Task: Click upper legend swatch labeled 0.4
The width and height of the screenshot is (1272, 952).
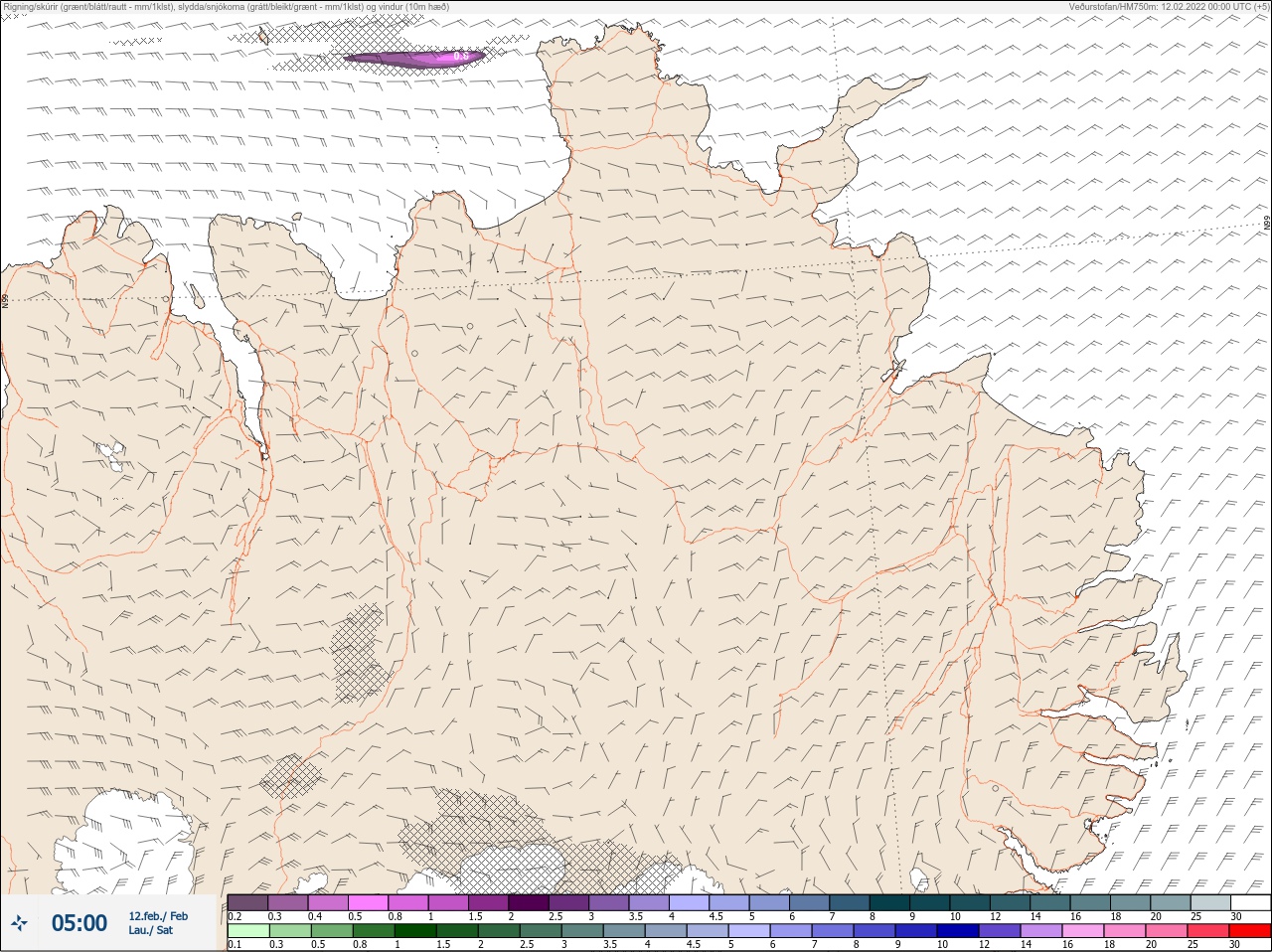Action: click(x=328, y=902)
